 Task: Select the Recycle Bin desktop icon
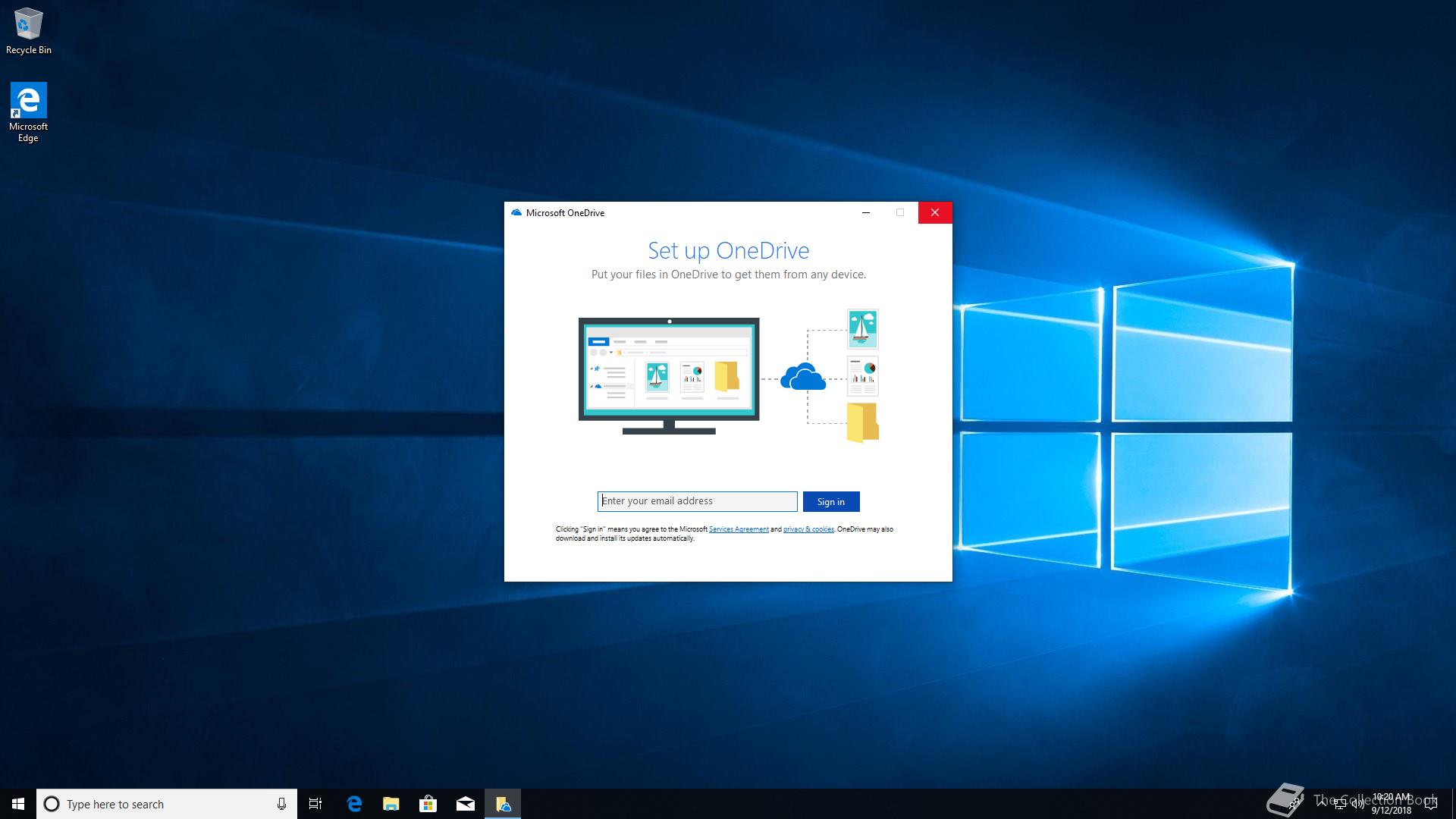click(x=29, y=31)
